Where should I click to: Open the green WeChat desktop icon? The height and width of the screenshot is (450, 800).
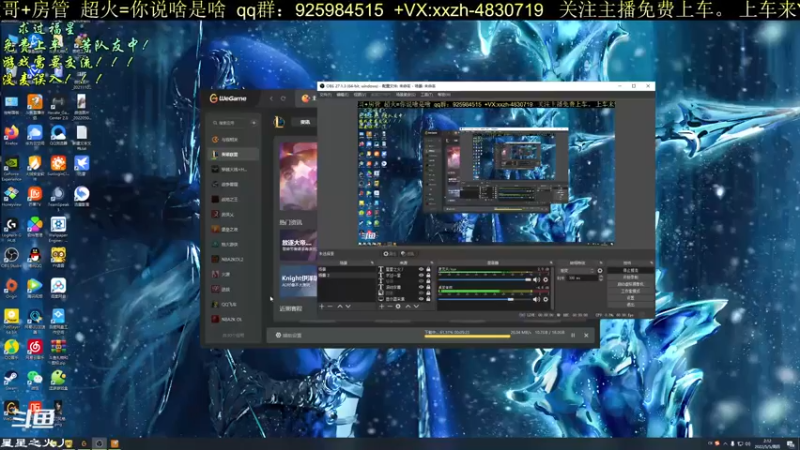coord(35,380)
